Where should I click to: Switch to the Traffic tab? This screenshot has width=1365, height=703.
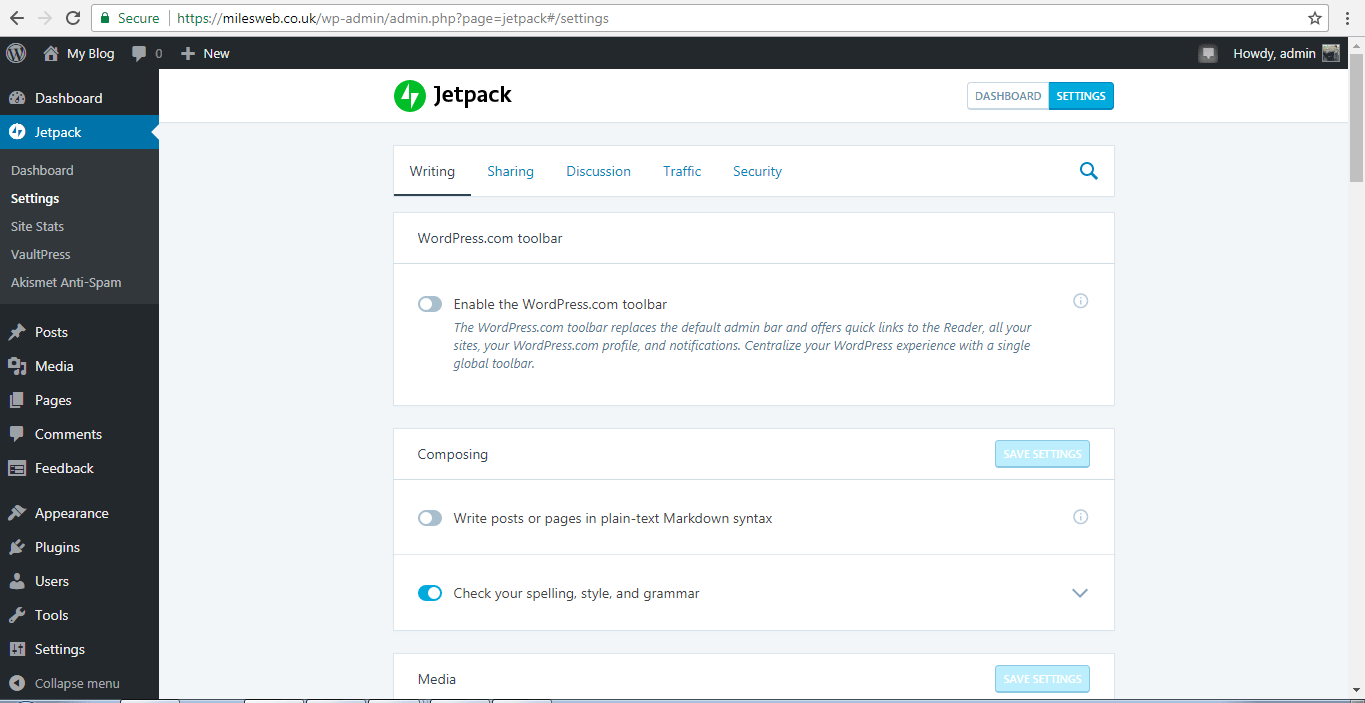point(682,171)
